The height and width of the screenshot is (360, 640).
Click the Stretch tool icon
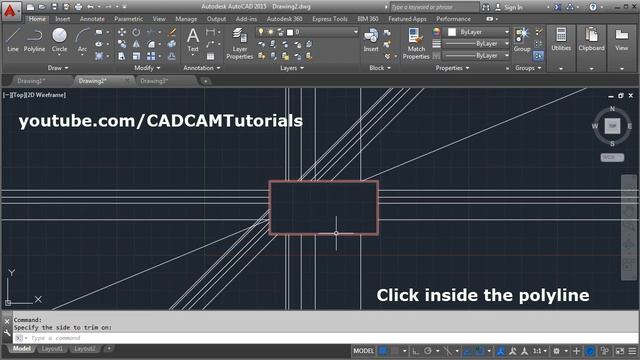(122, 56)
